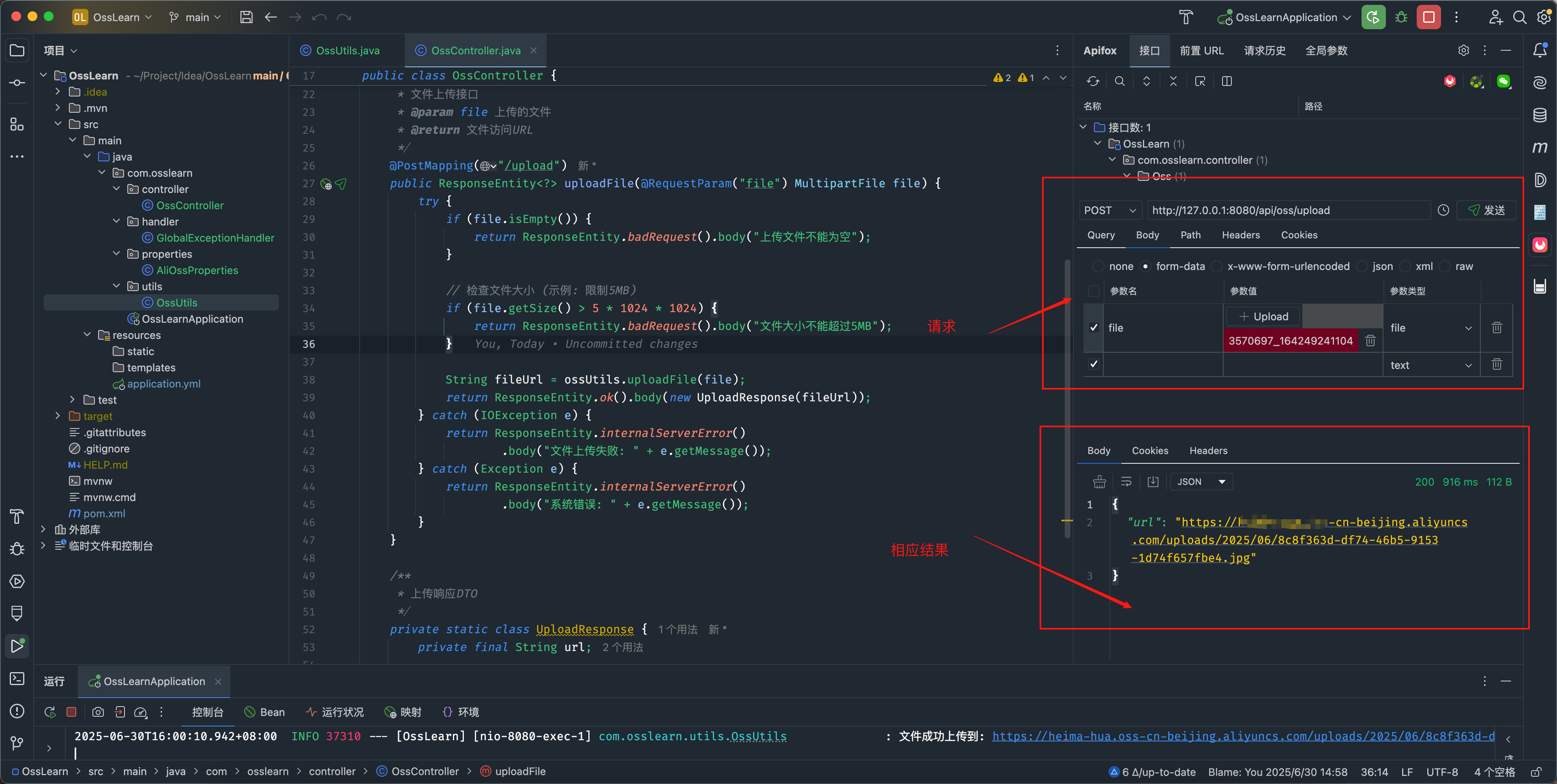Open the Headers request tab

(x=1240, y=235)
